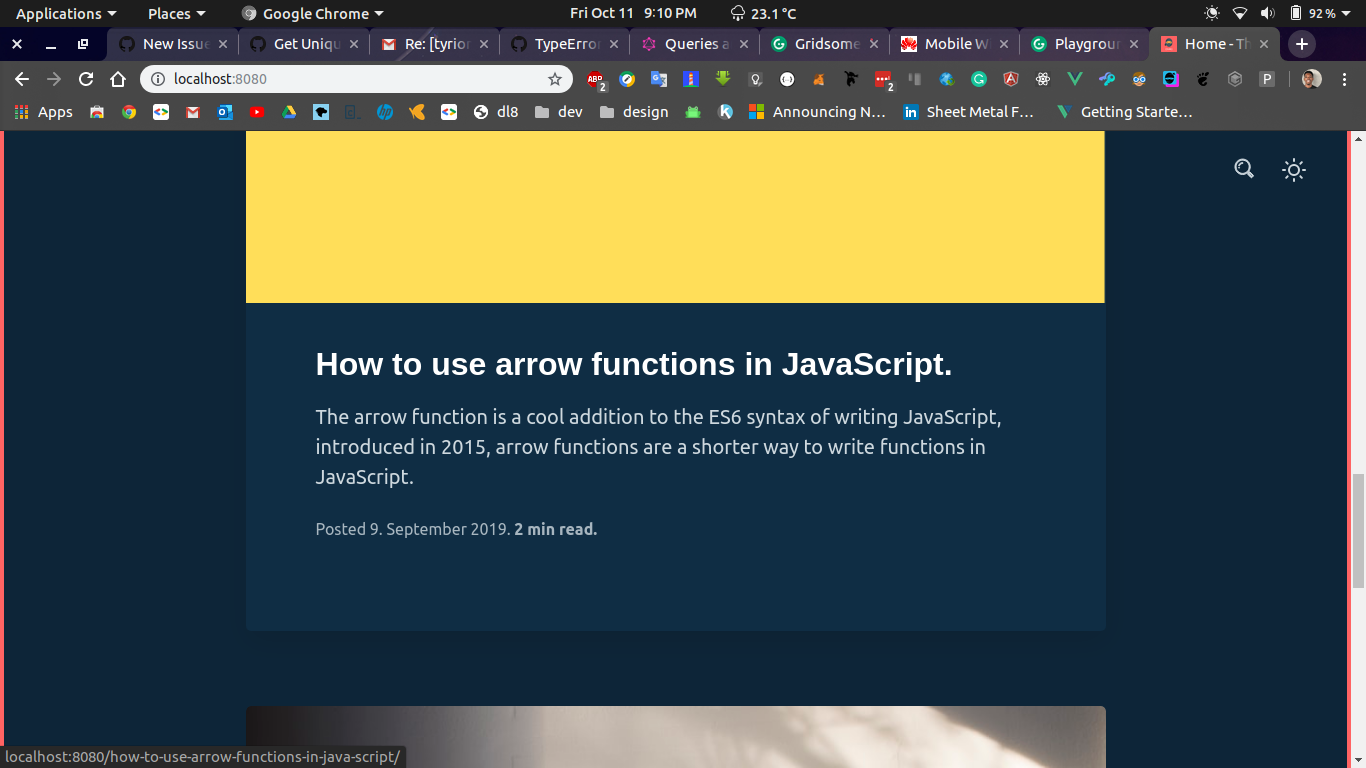Image resolution: width=1366 pixels, height=768 pixels.
Task: Open the Gmail bookmark icon
Action: [192, 112]
